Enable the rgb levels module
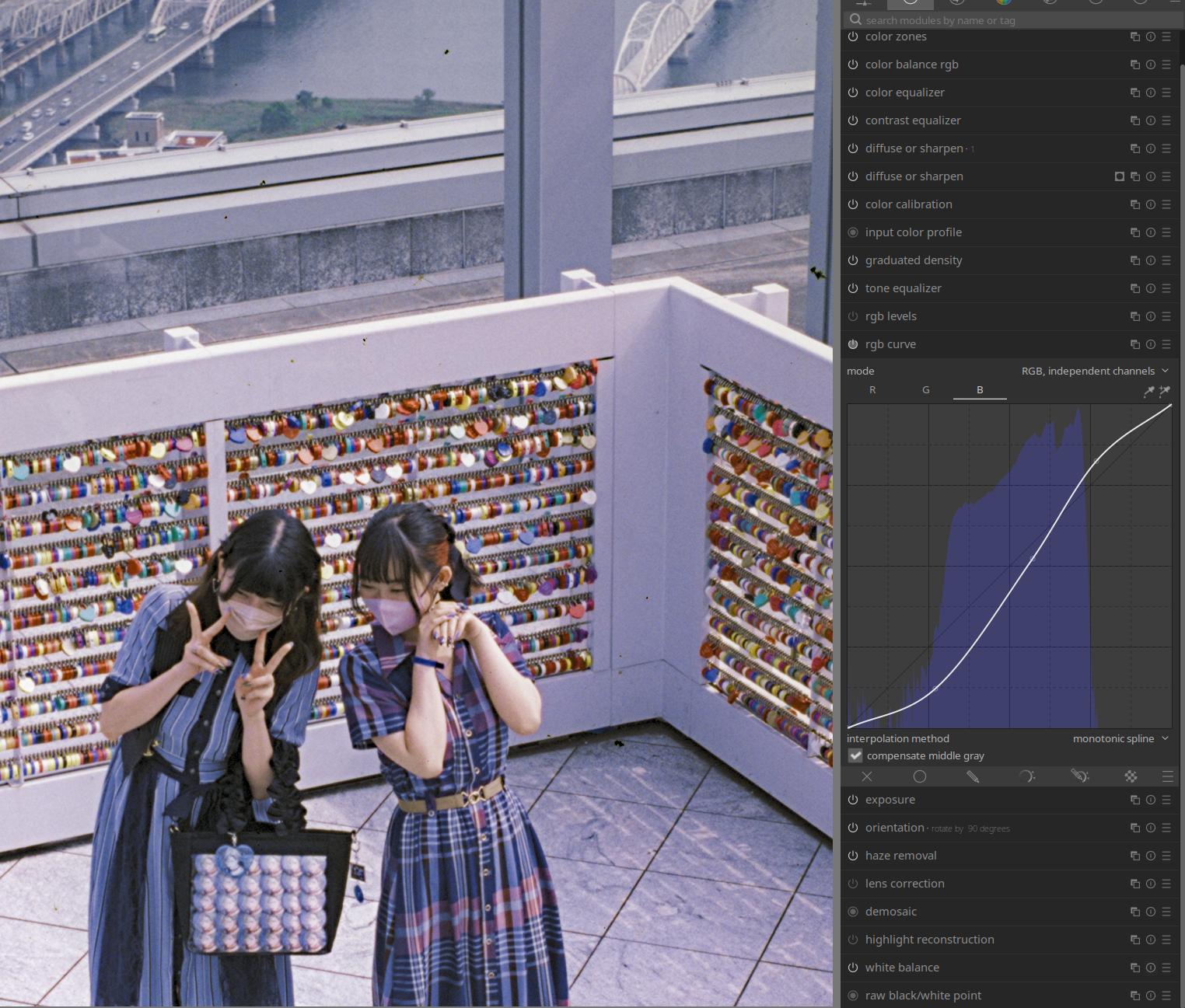 coord(853,316)
